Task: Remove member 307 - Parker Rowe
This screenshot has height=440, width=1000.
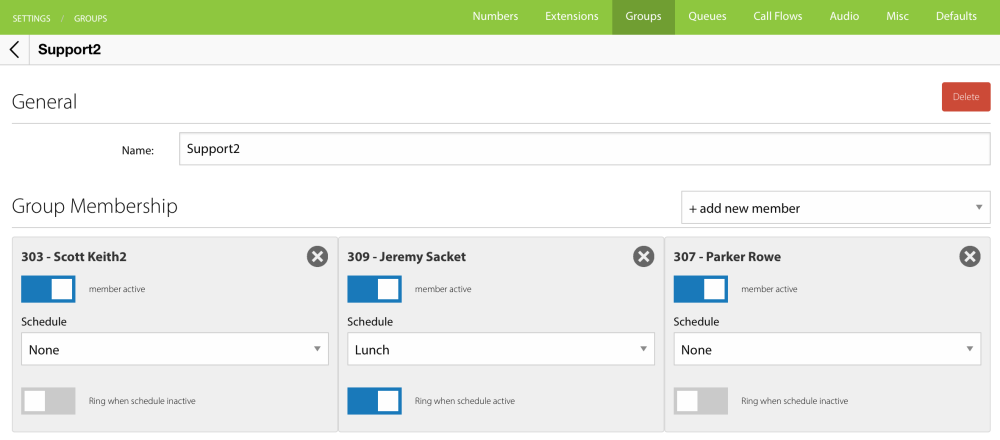Action: point(970,257)
